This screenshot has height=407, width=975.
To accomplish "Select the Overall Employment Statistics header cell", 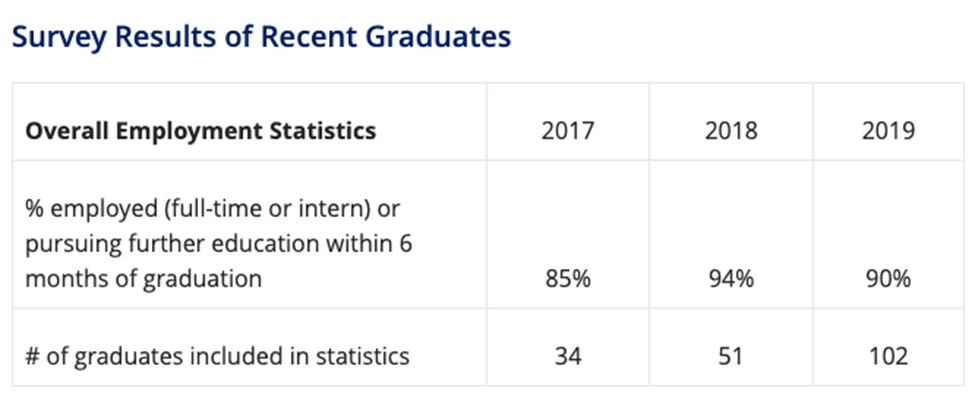I will click(200, 131).
